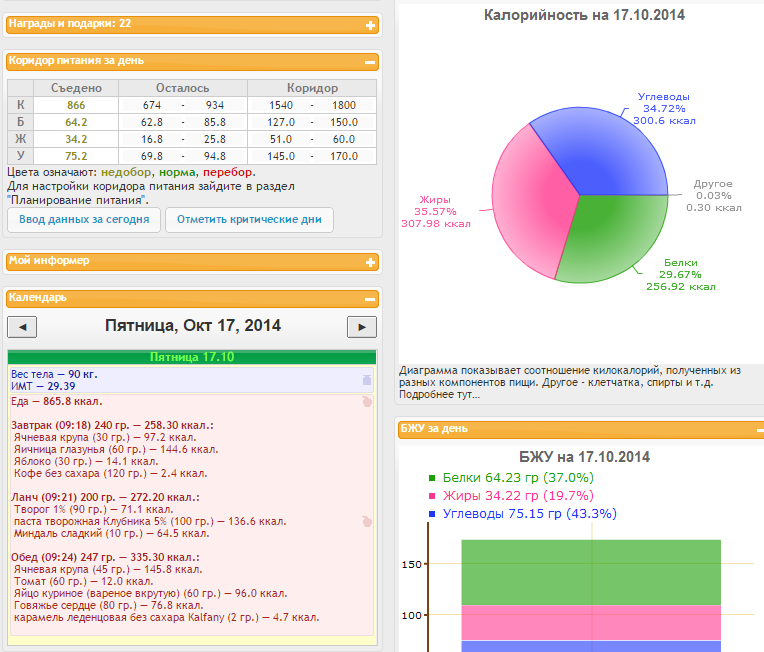Image resolution: width=764 pixels, height=652 pixels.
Task: Collapse the Календарь panel
Action: 370,299
